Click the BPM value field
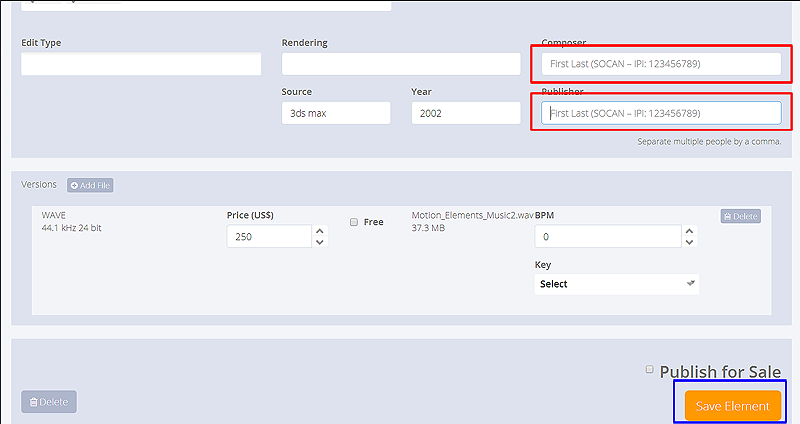The width and height of the screenshot is (800, 424). click(x=607, y=237)
